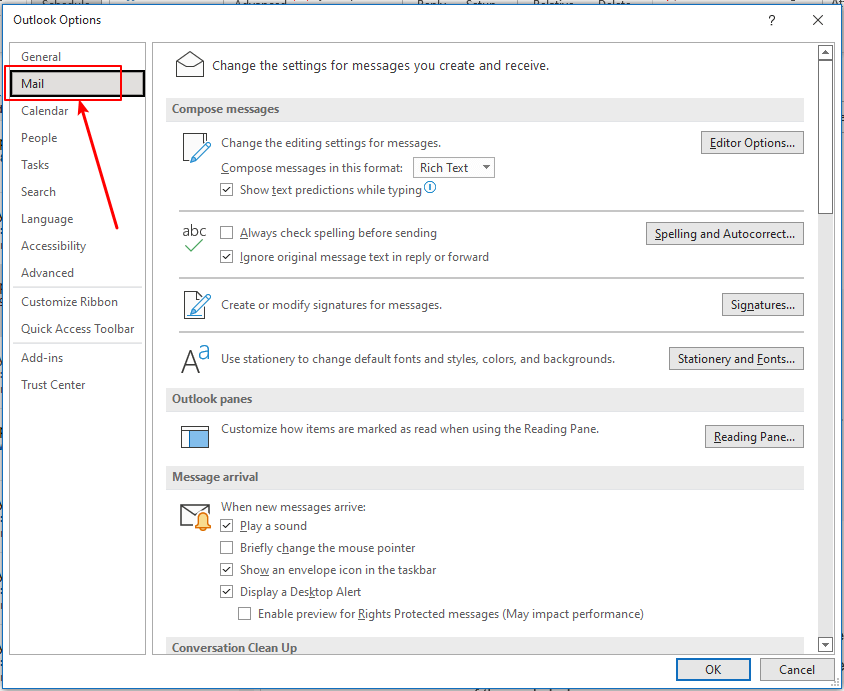Click the 'When new messages arrive:' label
This screenshot has width=844, height=691.
[293, 507]
